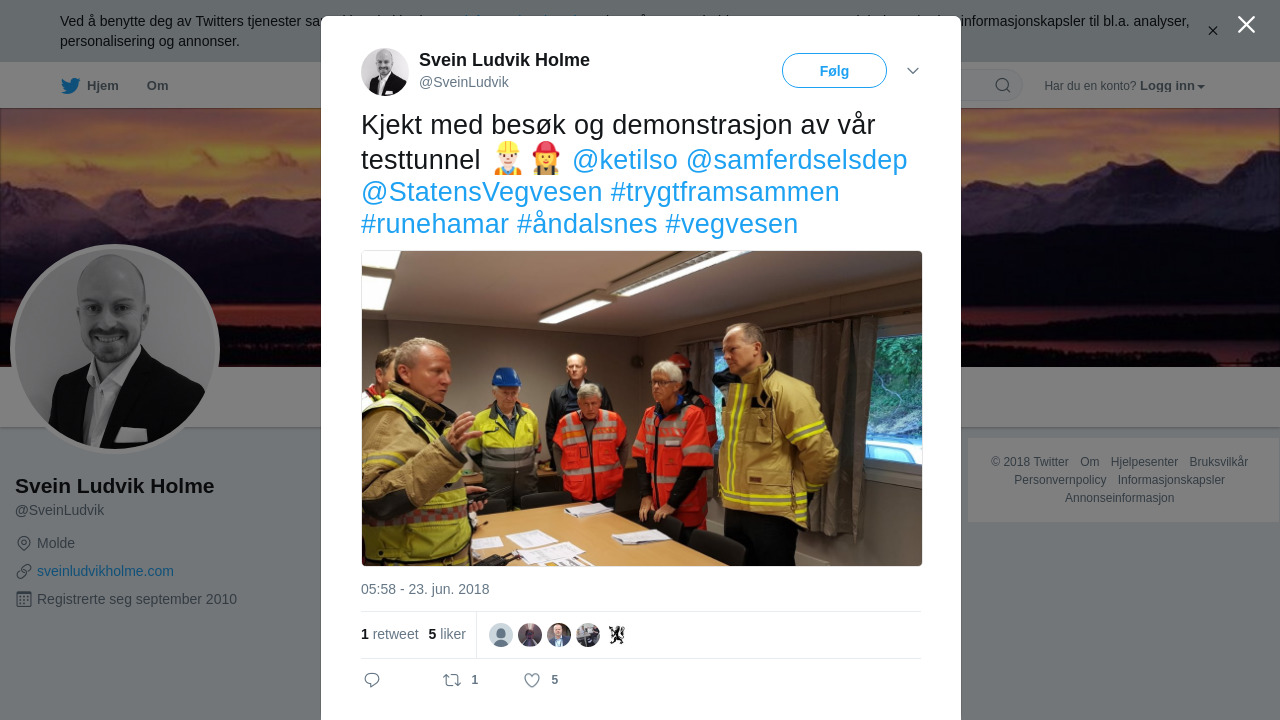
Task: Click the search magnifier icon
Action: coord(1003,85)
